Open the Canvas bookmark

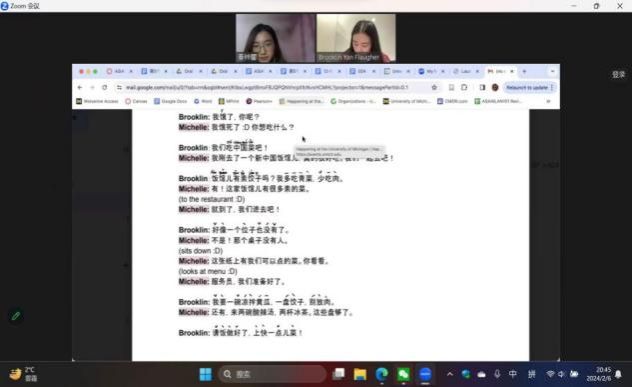coord(136,101)
